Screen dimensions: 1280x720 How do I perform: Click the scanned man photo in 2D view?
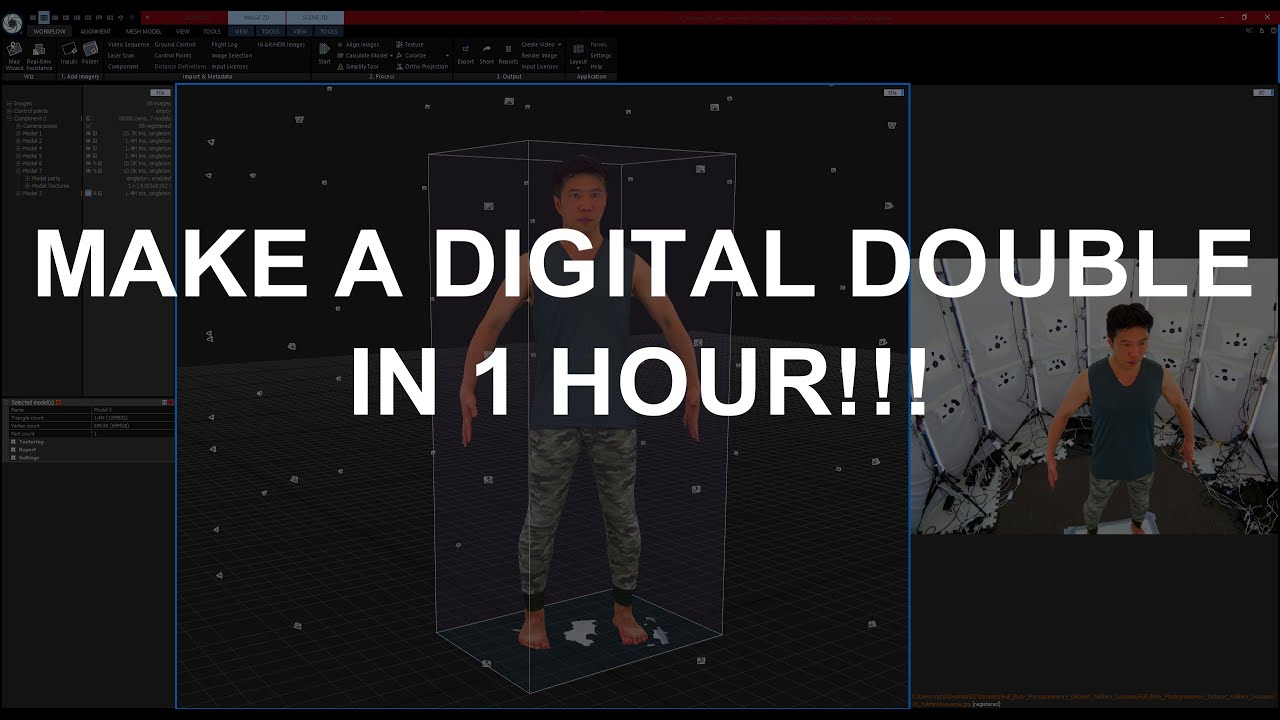point(1095,396)
